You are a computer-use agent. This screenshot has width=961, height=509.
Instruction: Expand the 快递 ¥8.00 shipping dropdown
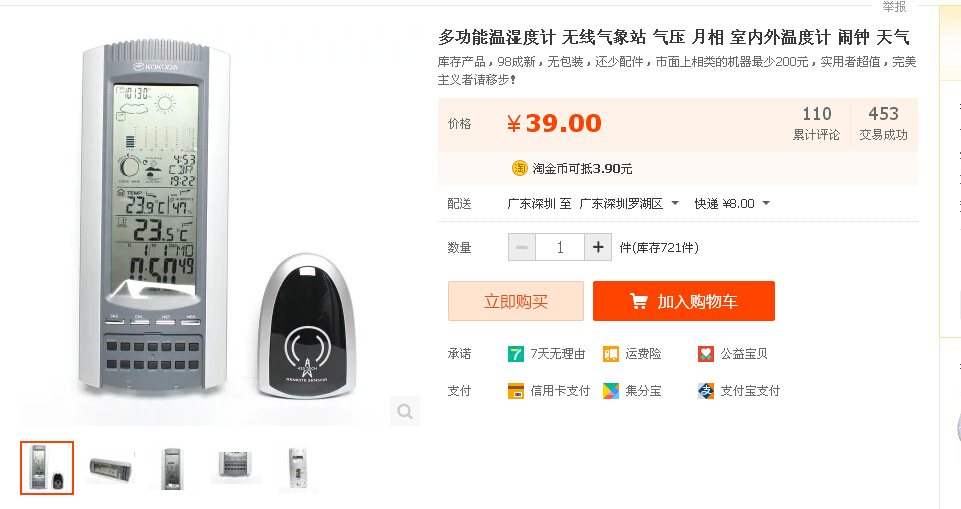click(x=732, y=204)
